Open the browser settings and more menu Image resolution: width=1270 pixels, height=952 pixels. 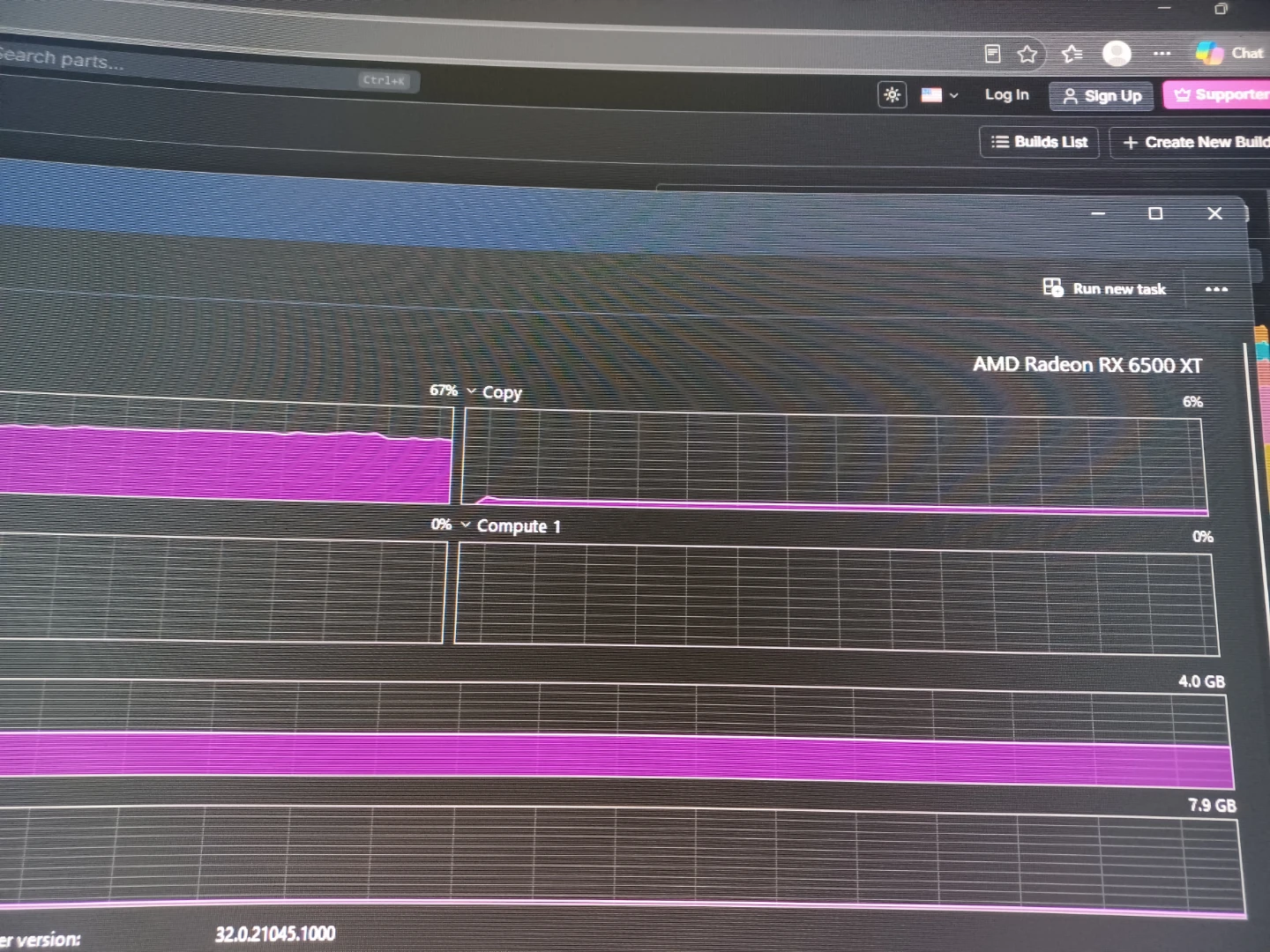pyautogui.click(x=1162, y=54)
